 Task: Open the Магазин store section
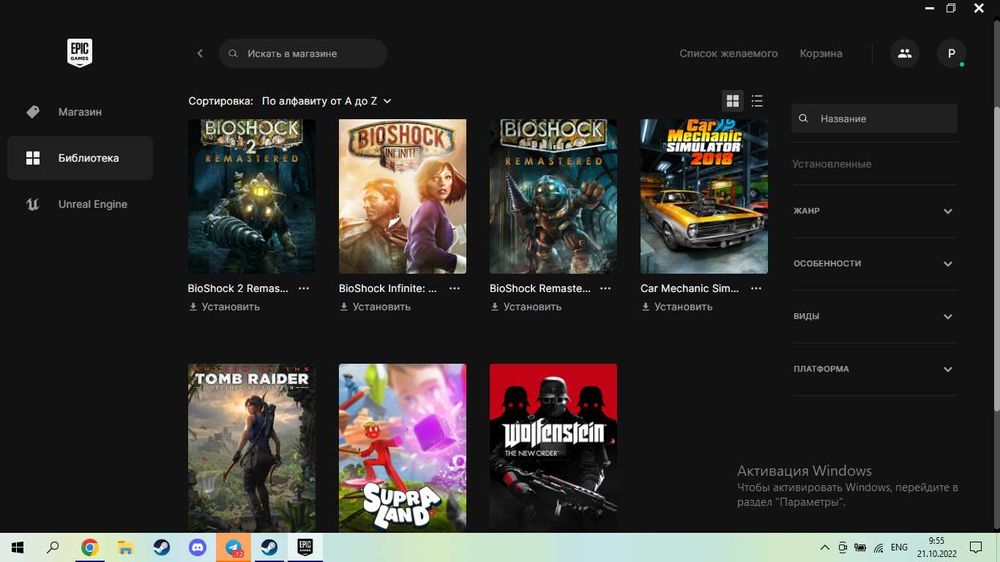80,112
